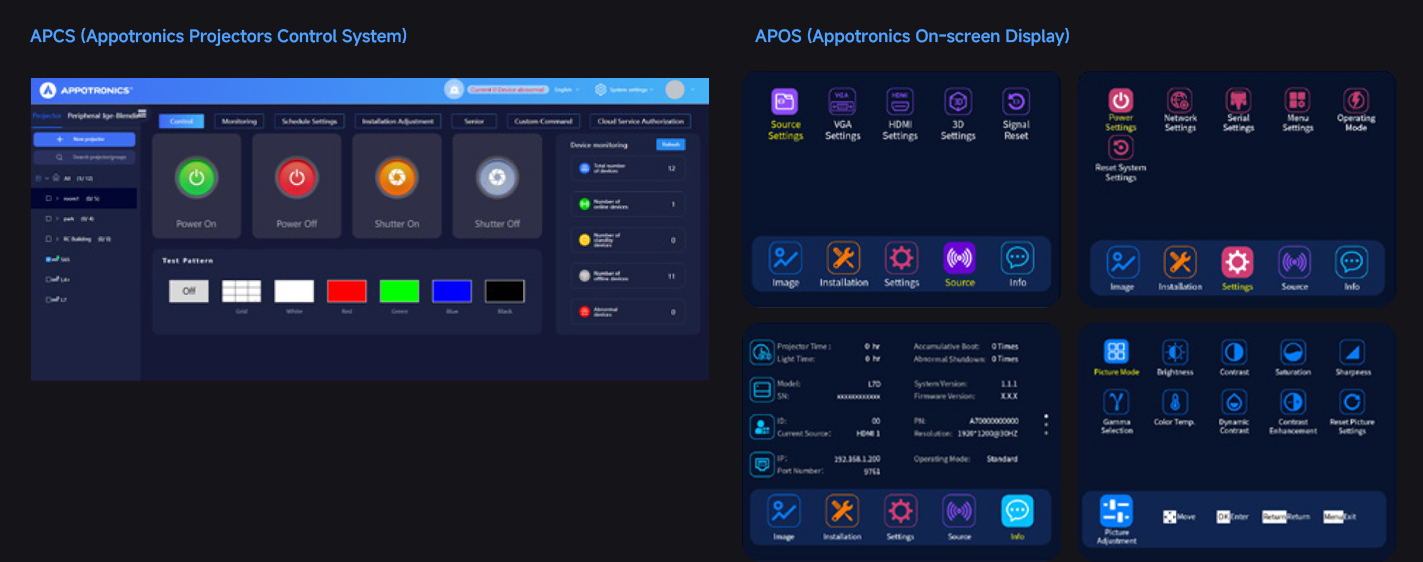This screenshot has width=1423, height=562.
Task: Open HDMI Settings in the Source menu
Action: pos(900,102)
